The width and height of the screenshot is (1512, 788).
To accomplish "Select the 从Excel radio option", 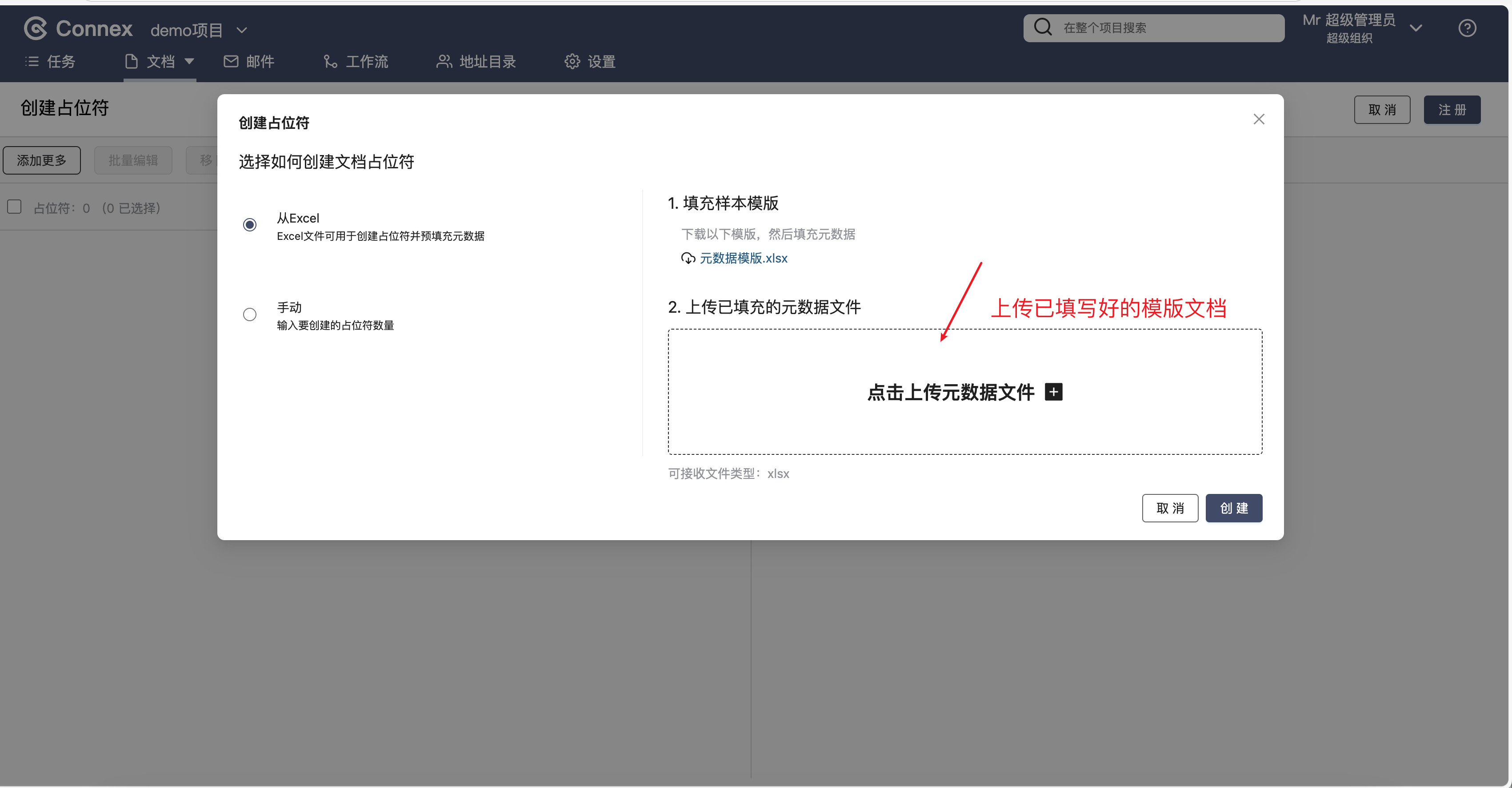I will 249,225.
